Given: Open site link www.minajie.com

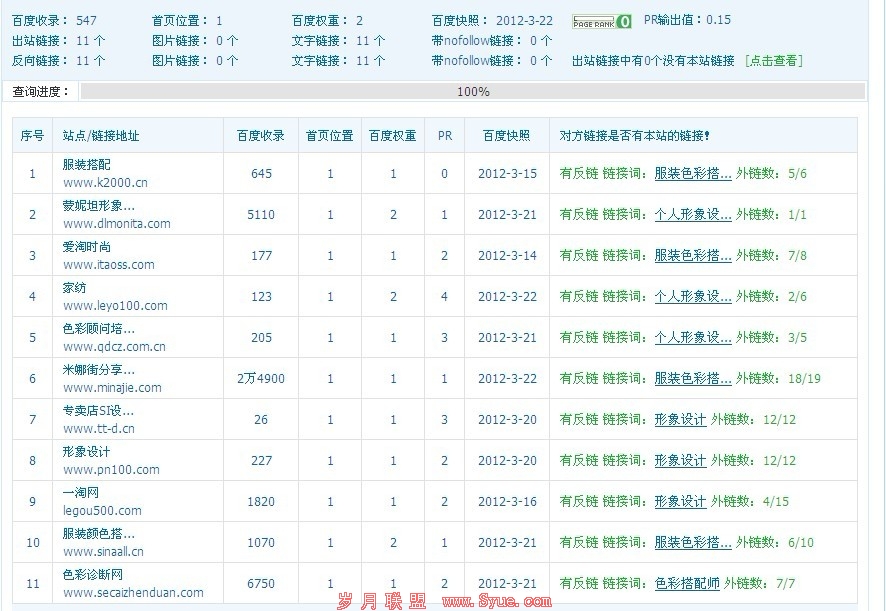Looking at the screenshot, I should (x=112, y=388).
